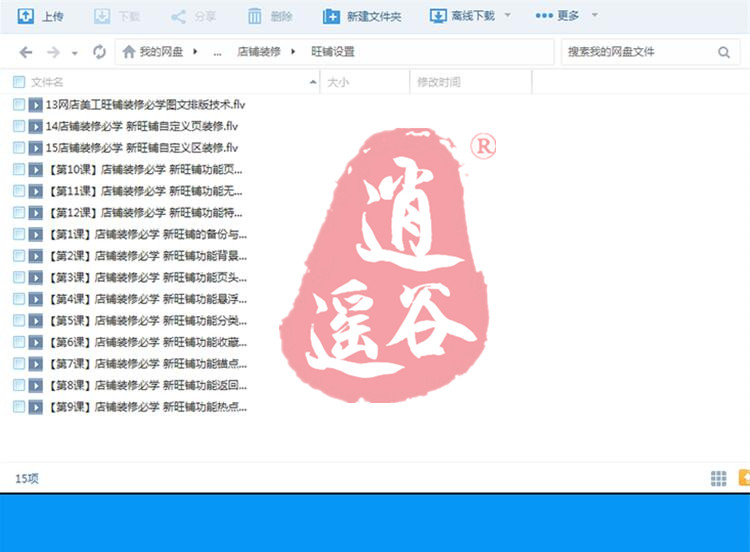750x552 pixels.
Task: Click the 文件名 sort arrow
Action: coord(312,82)
